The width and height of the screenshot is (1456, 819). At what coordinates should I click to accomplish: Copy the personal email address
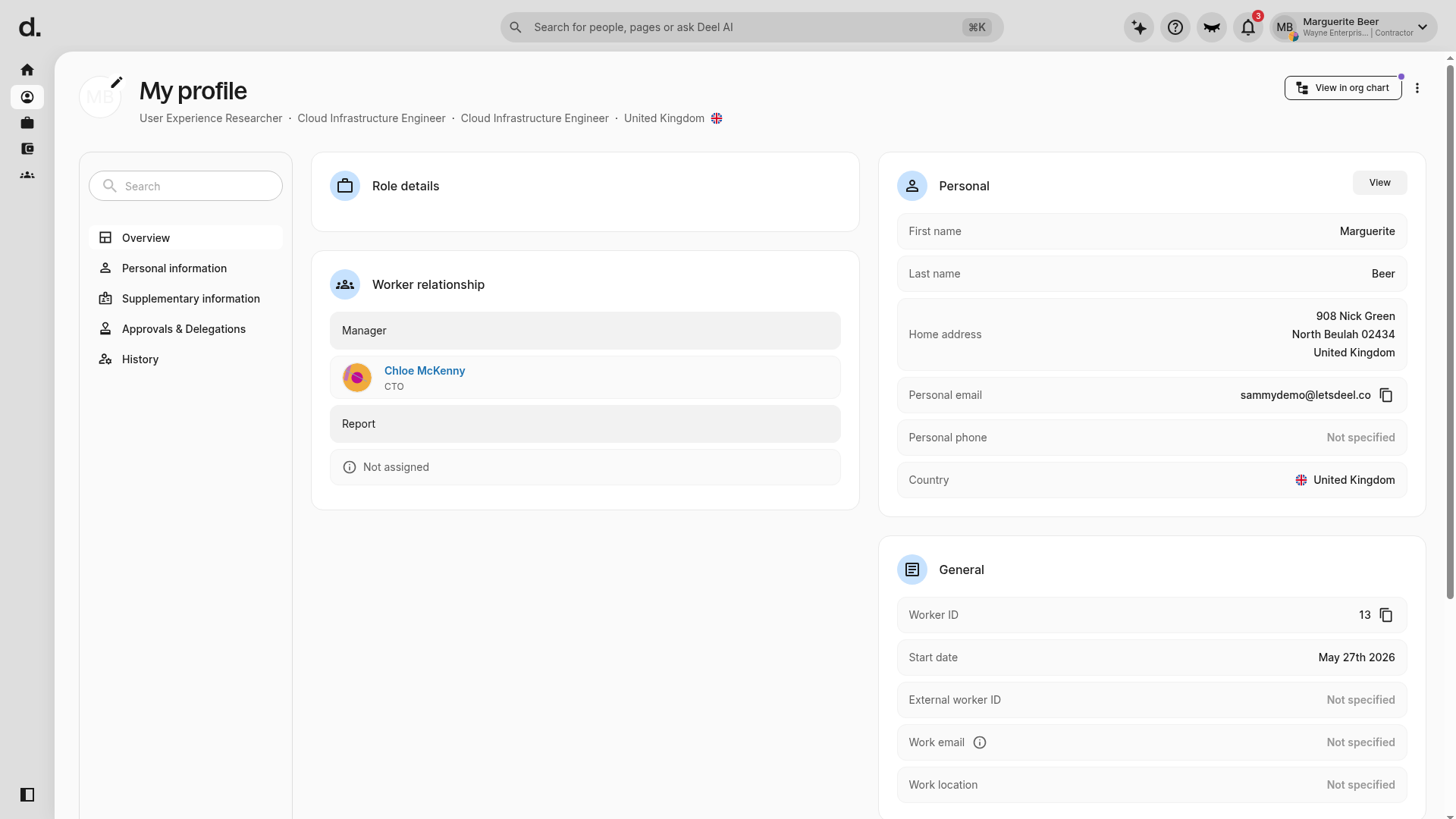(x=1386, y=395)
